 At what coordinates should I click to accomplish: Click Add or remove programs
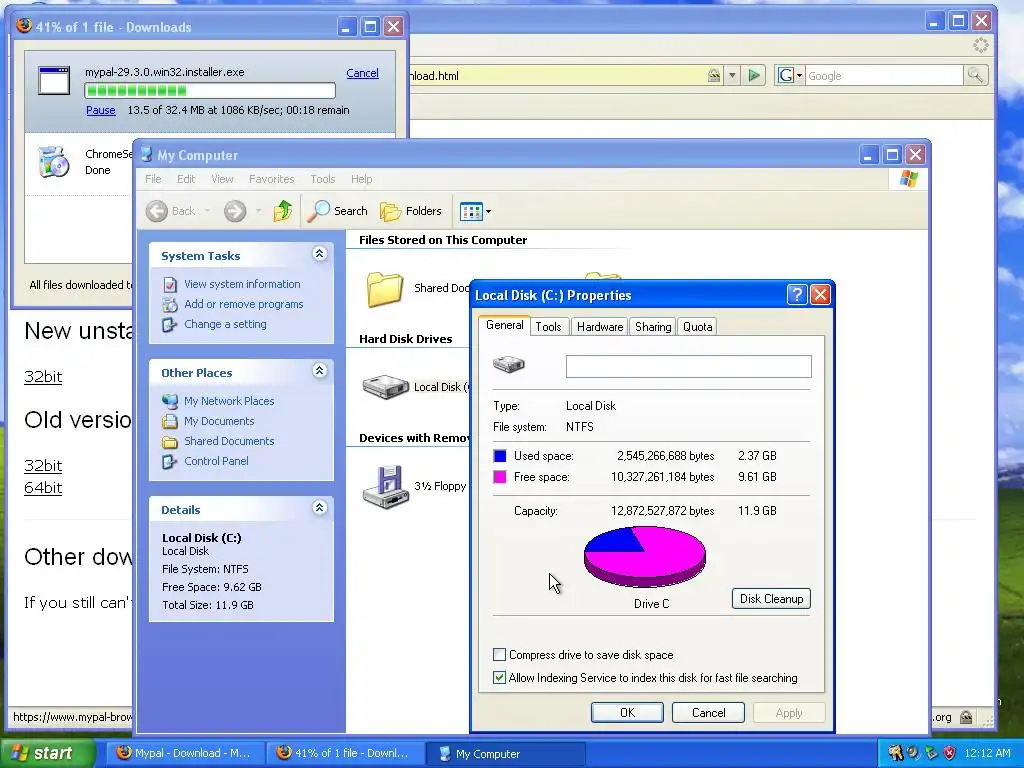click(244, 304)
